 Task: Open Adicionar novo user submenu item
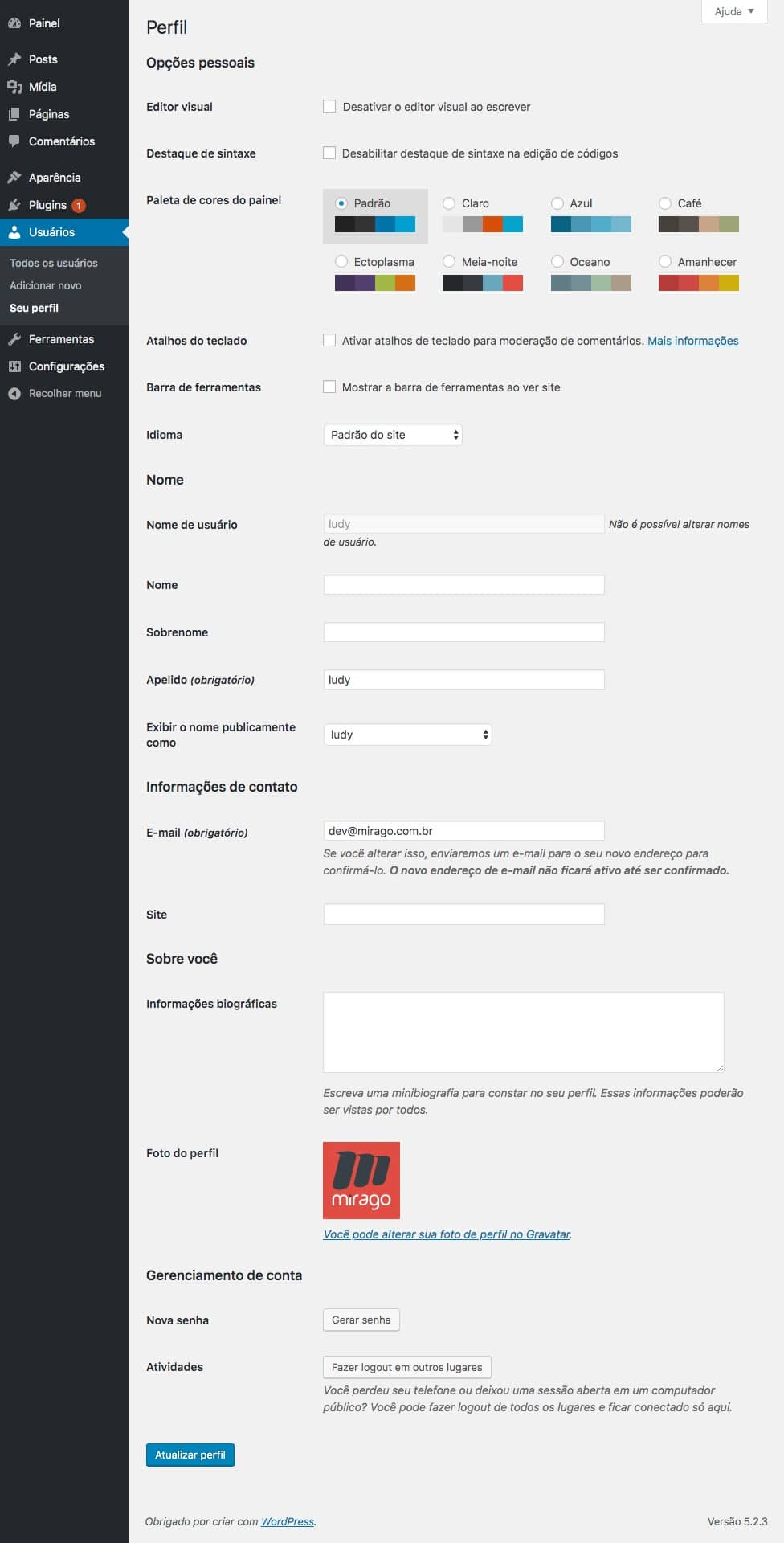pyautogui.click(x=46, y=285)
